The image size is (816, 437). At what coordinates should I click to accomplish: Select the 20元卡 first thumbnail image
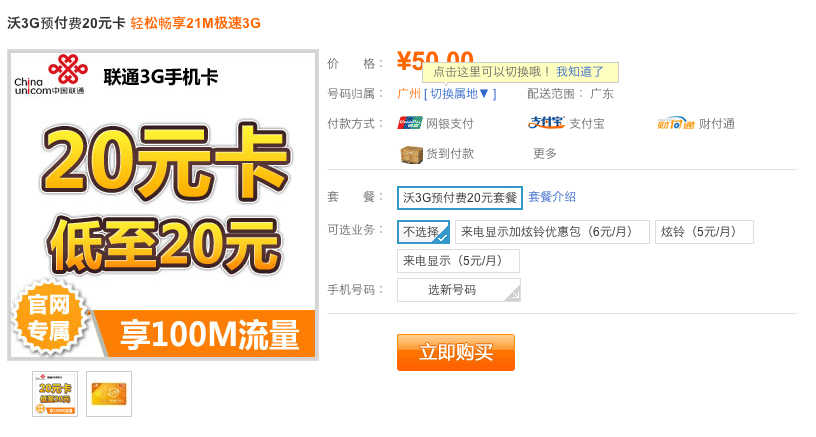(x=55, y=394)
